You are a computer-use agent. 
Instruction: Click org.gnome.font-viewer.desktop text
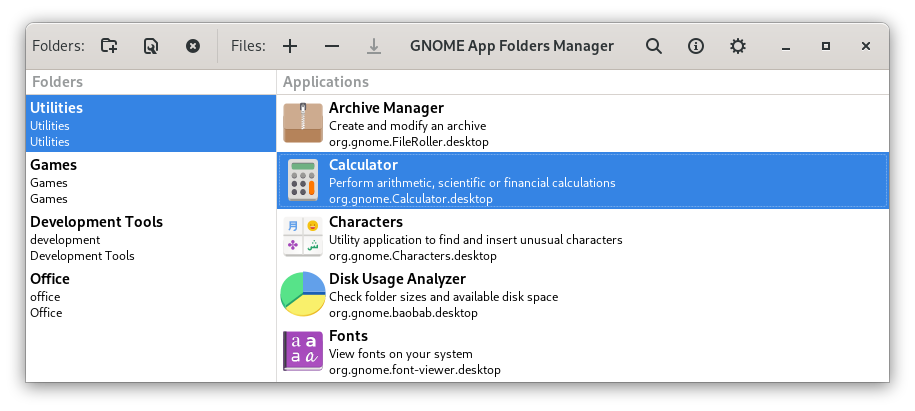click(x=415, y=370)
